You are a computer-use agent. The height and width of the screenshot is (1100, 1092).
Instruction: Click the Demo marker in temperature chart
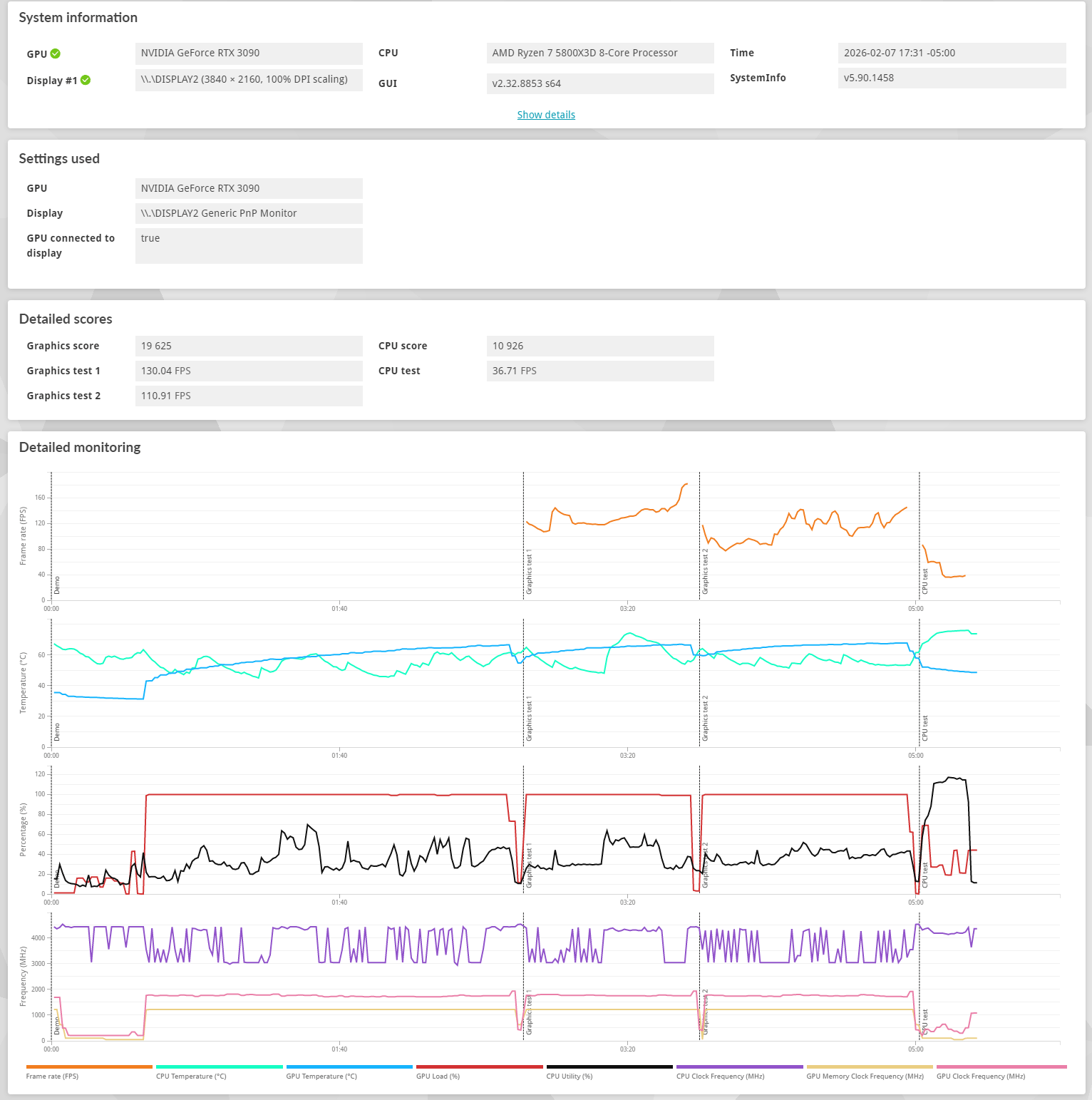pos(57,732)
